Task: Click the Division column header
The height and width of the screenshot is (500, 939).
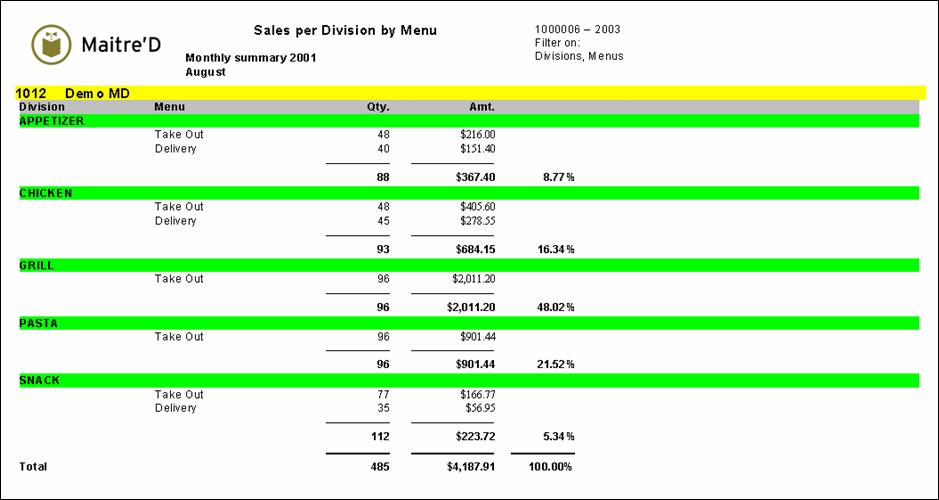Action: 42,106
